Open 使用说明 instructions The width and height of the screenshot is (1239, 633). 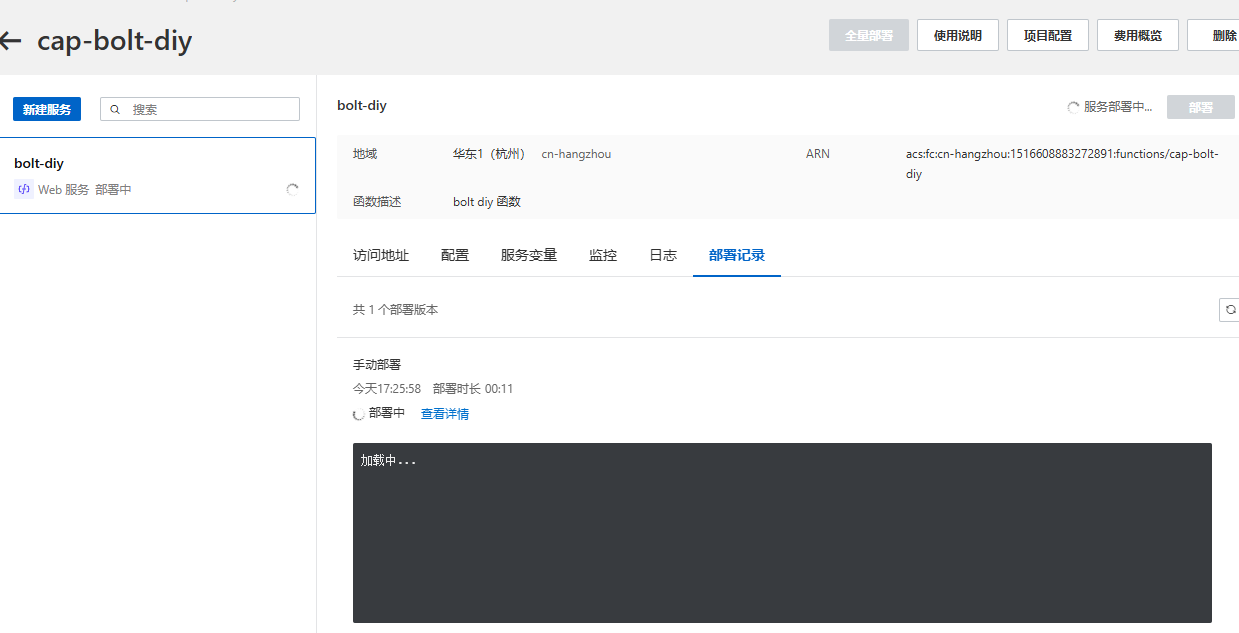957,35
